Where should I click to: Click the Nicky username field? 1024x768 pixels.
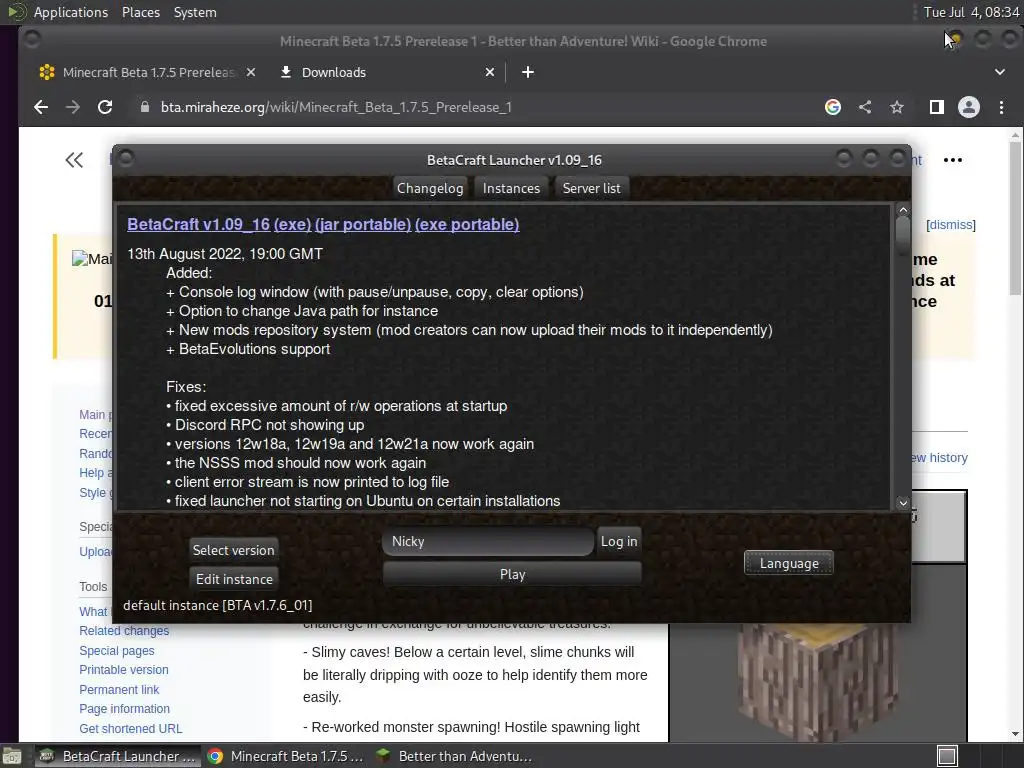pyautogui.click(x=488, y=541)
